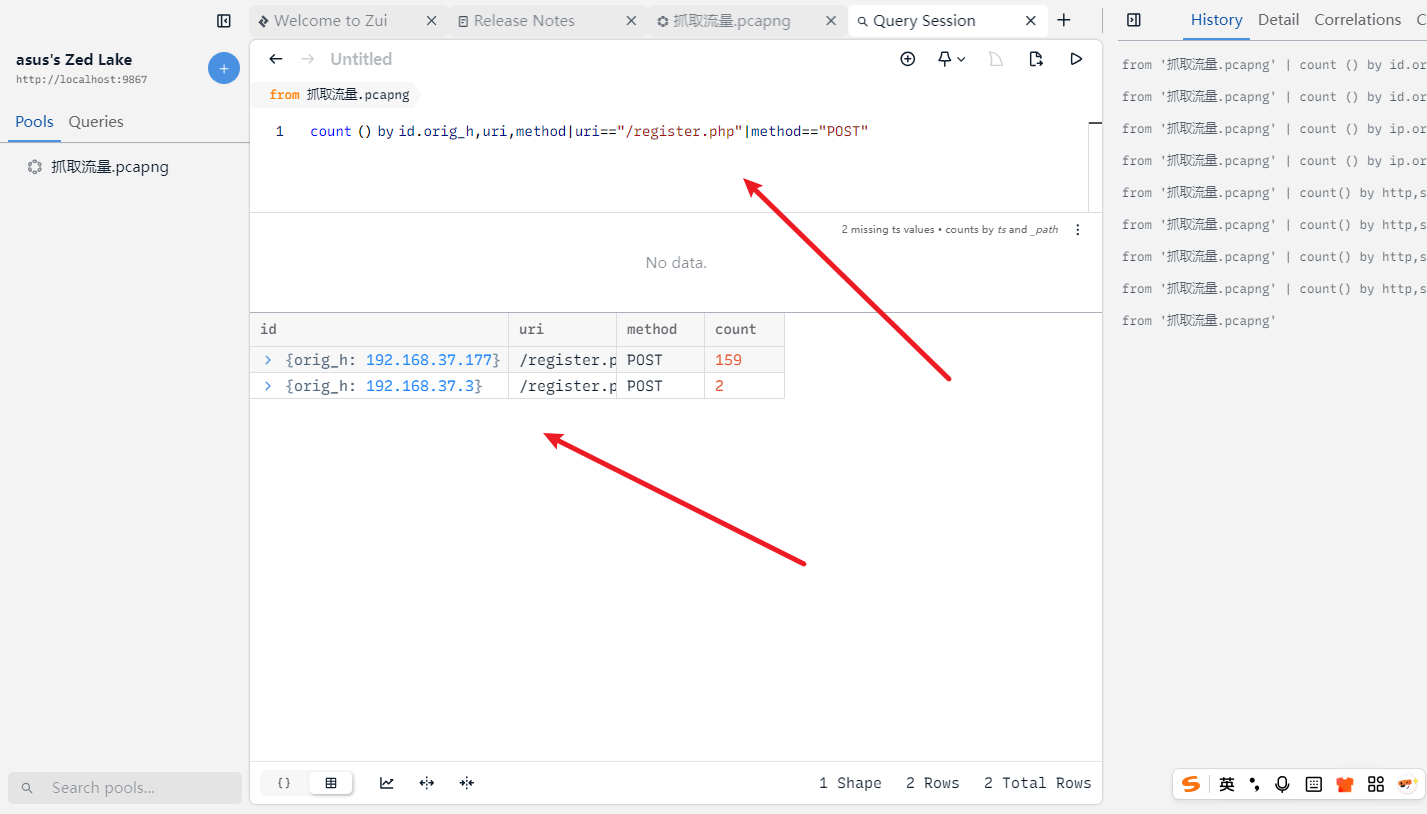Open the pin dropdown menu
The width and height of the screenshot is (1427, 814).
951,59
